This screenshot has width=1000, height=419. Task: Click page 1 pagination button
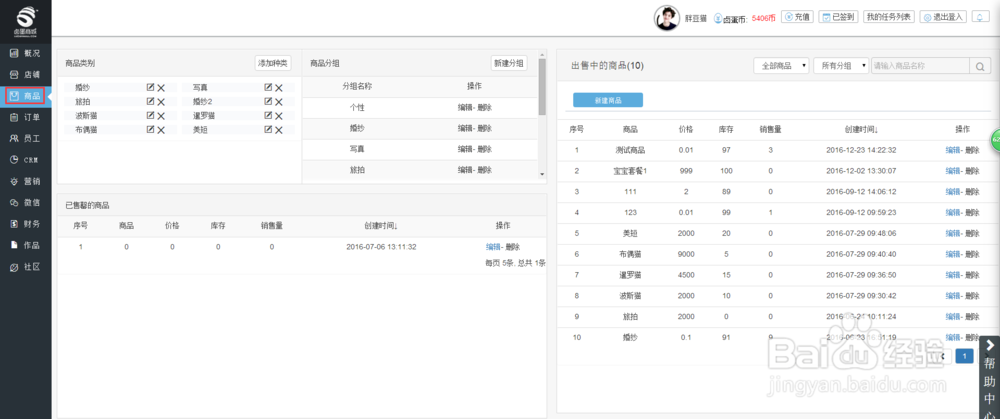point(965,356)
